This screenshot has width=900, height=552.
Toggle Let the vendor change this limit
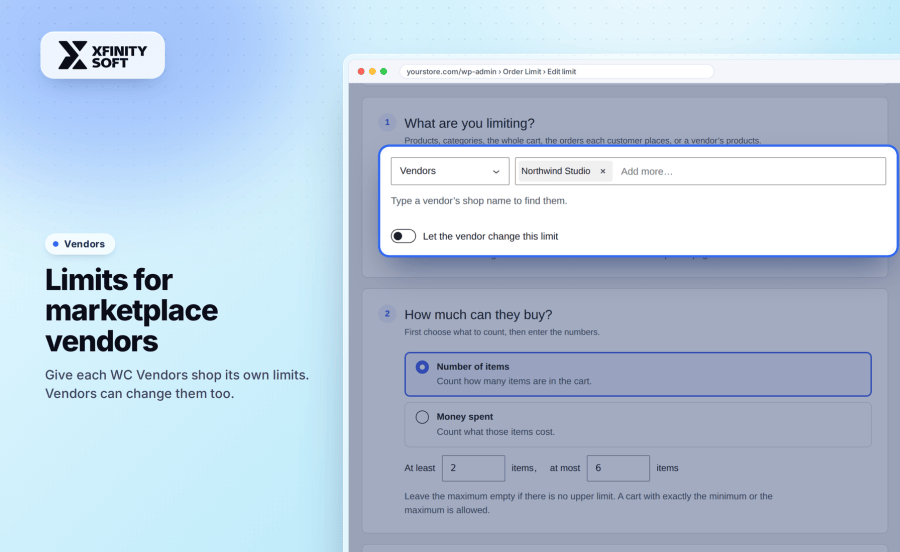click(403, 236)
